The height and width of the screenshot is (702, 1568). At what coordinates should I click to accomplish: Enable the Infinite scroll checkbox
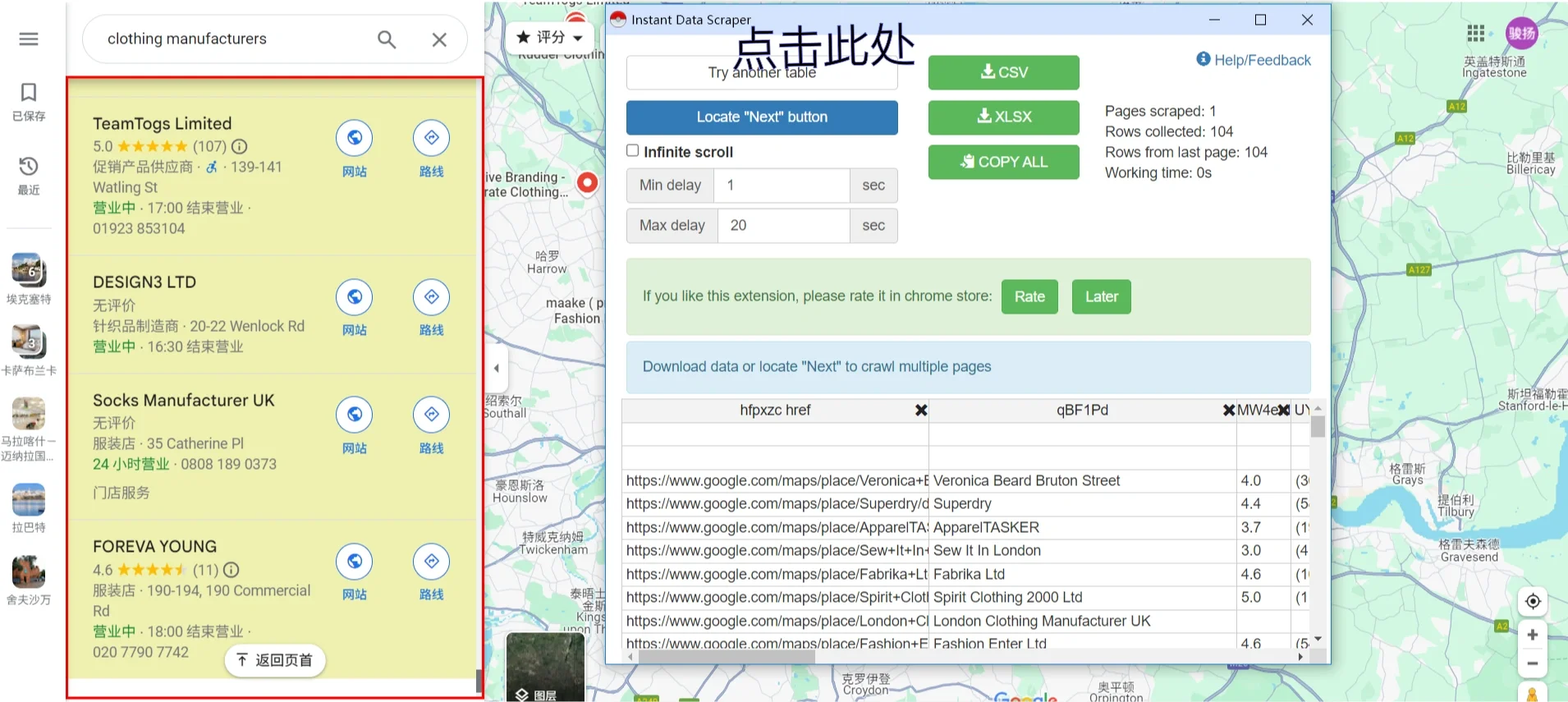pyautogui.click(x=632, y=151)
